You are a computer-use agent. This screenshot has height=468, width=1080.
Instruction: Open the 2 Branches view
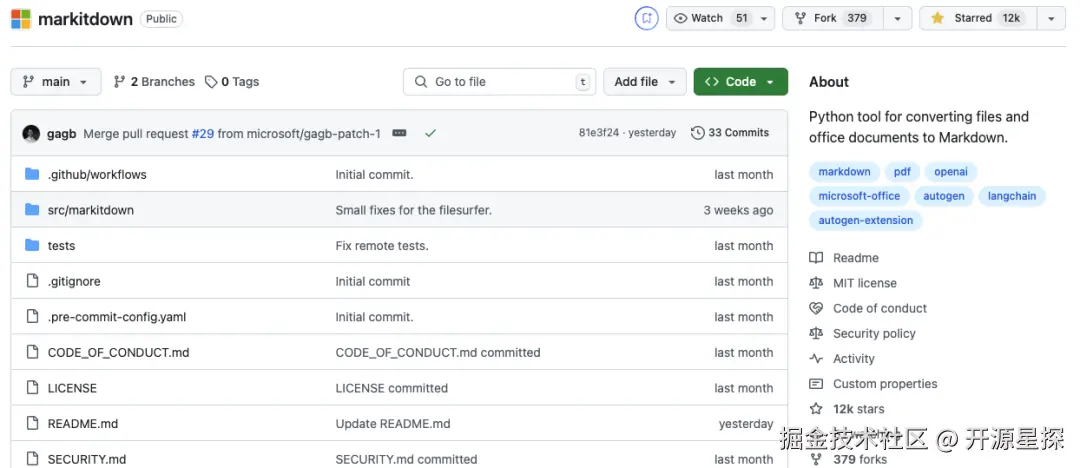tap(154, 82)
